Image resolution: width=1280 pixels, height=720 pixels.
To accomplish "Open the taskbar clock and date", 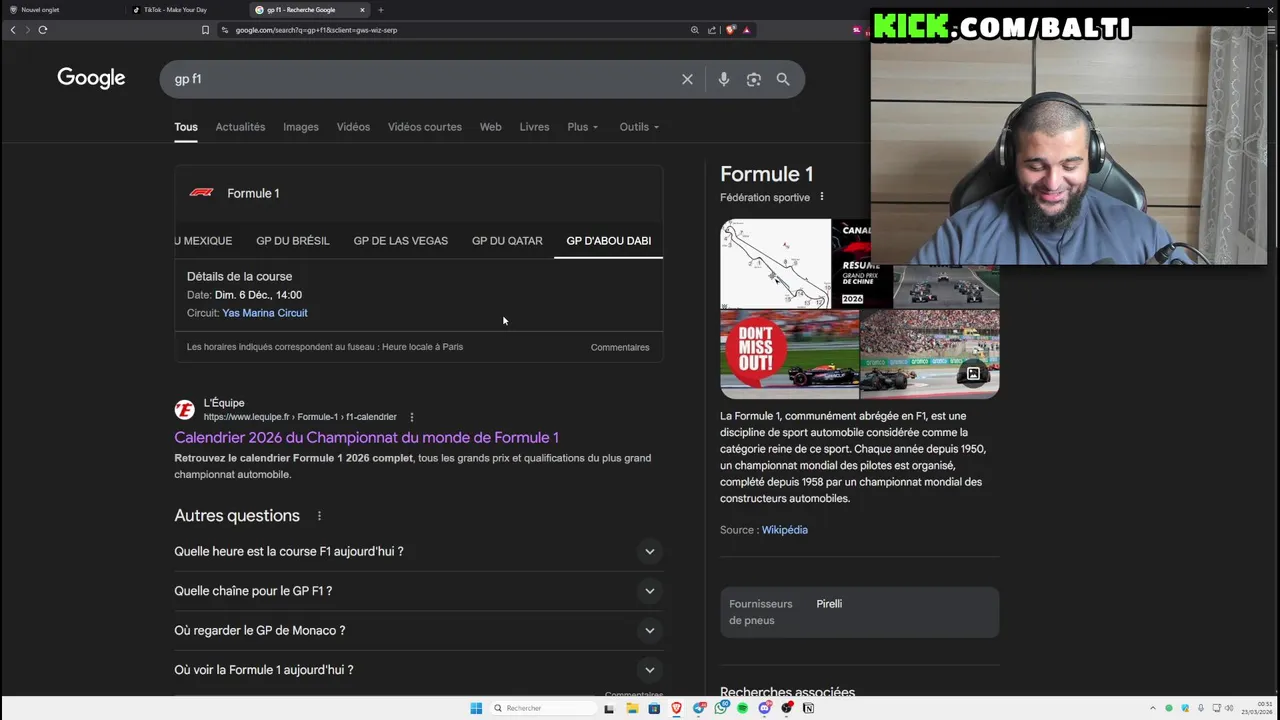I will [1258, 708].
